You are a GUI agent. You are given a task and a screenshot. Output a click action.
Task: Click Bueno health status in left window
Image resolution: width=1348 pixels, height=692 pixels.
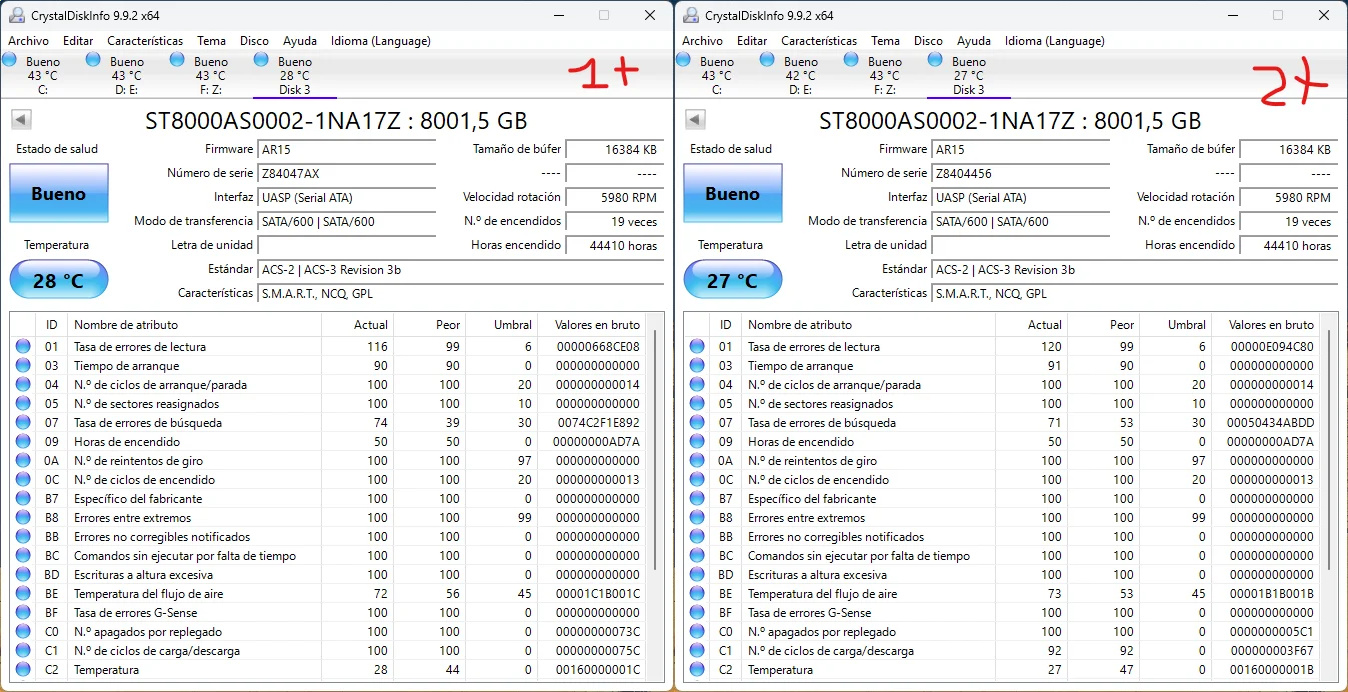[58, 193]
